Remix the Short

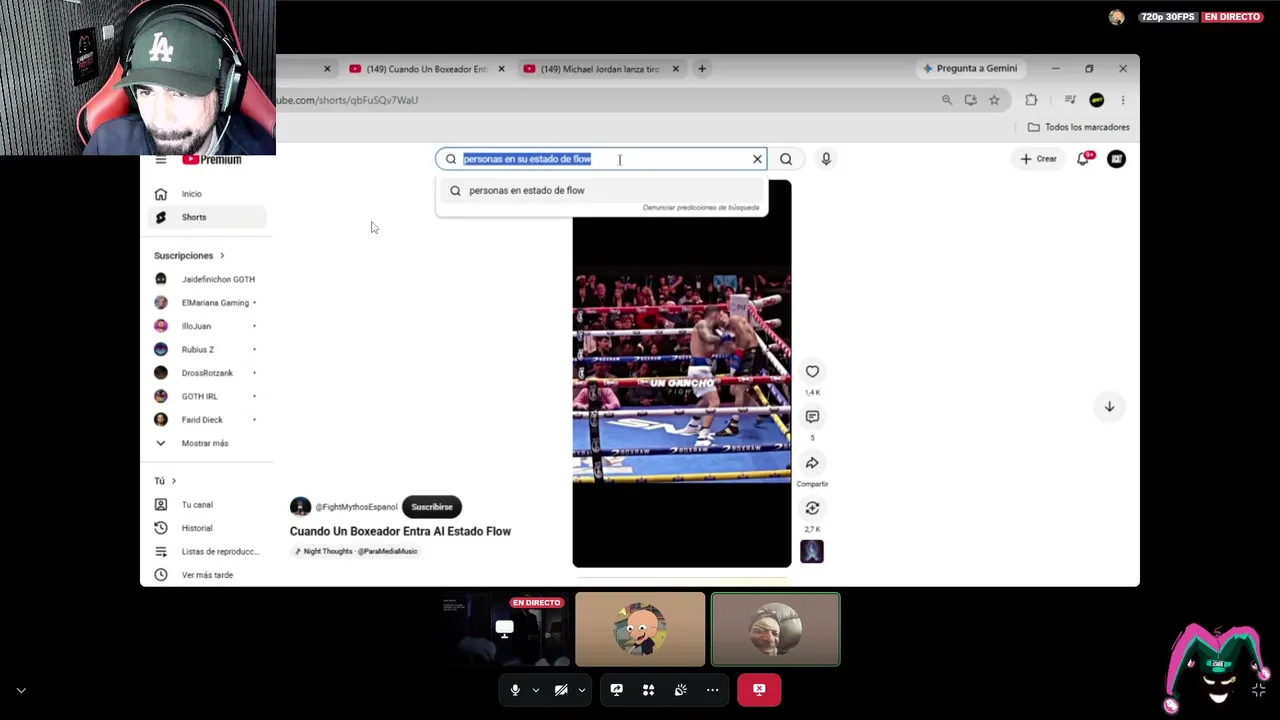812,508
